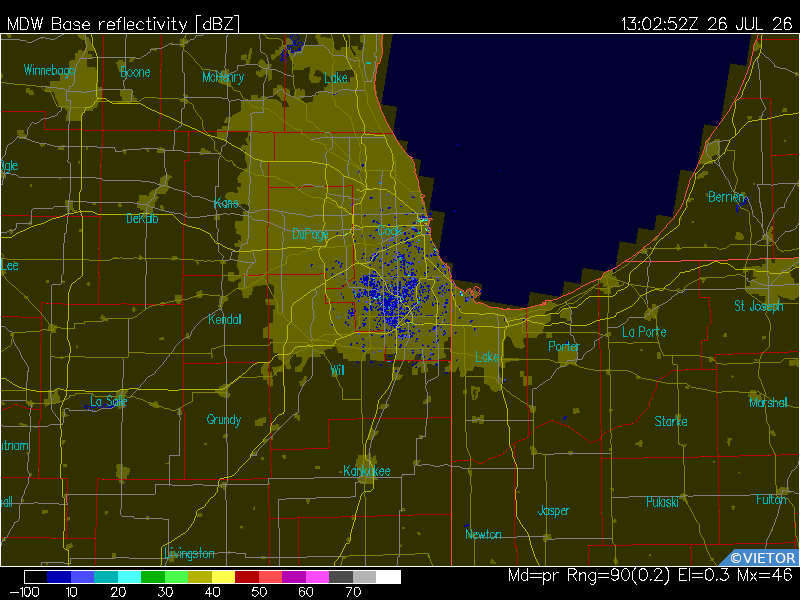Click the dark blue 10 dBZ legend swatch
The image size is (800, 600).
pos(59,577)
